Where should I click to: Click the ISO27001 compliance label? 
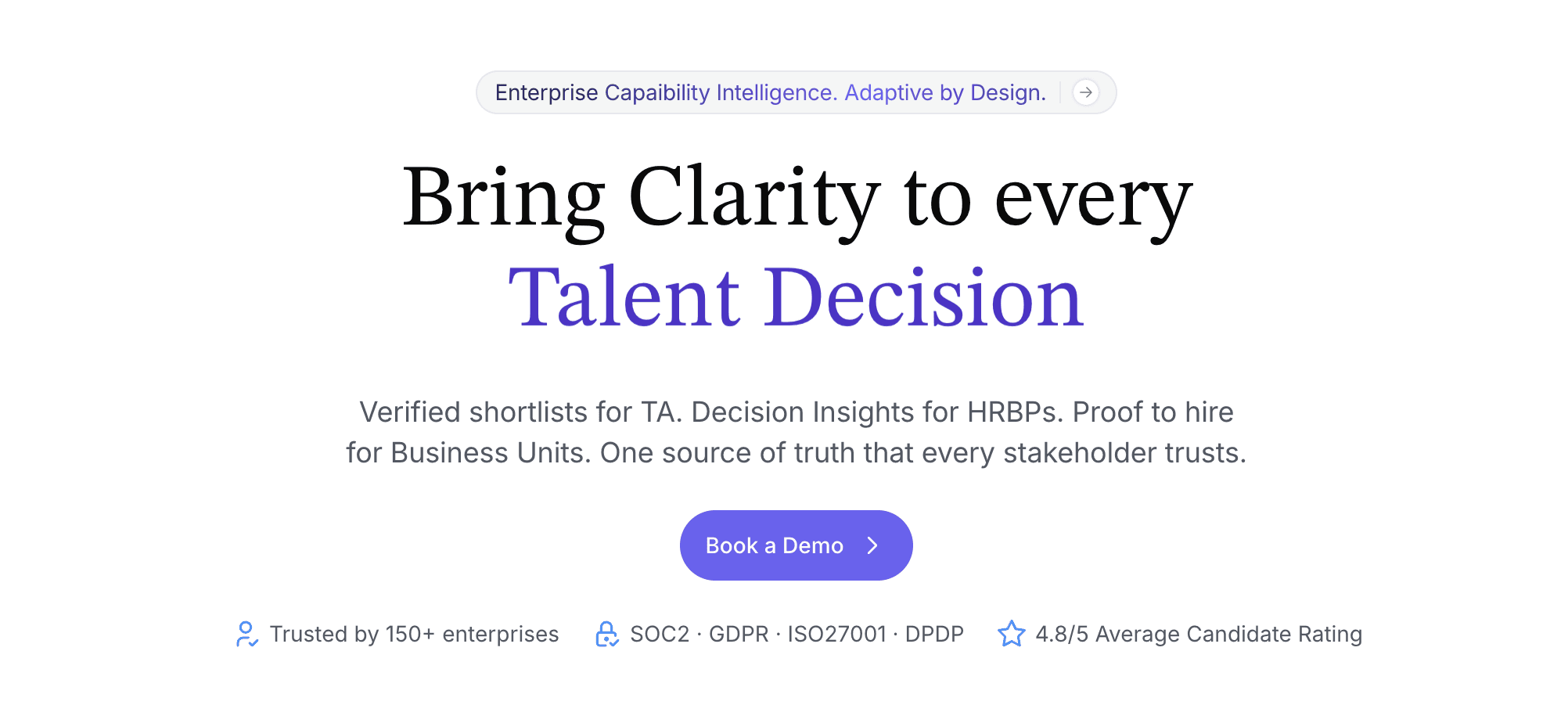[836, 634]
